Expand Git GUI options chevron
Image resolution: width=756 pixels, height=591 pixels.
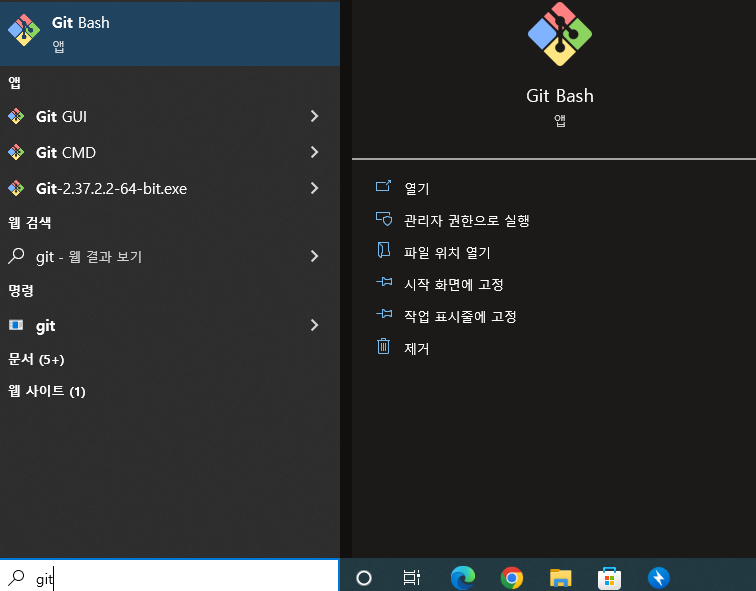[x=314, y=116]
